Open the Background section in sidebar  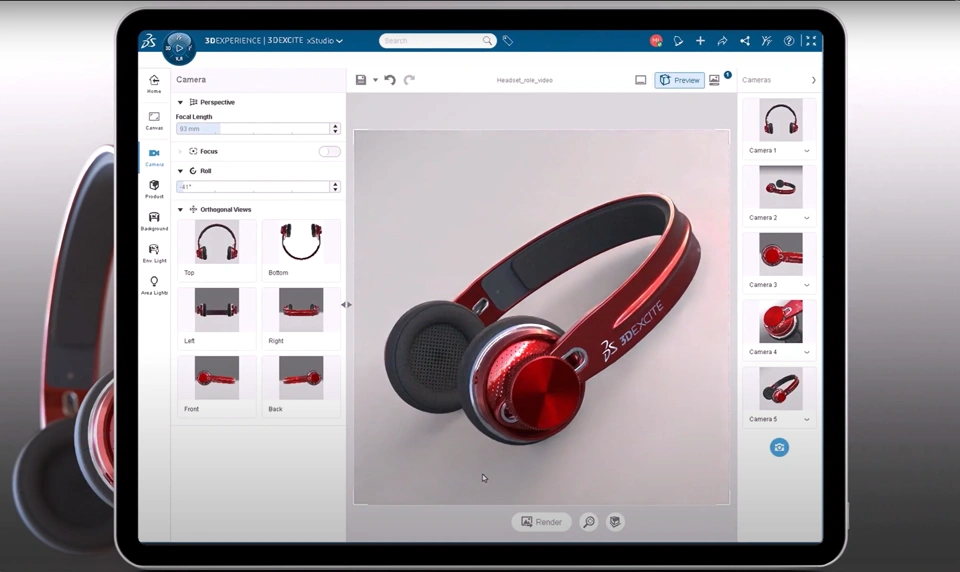(154, 220)
